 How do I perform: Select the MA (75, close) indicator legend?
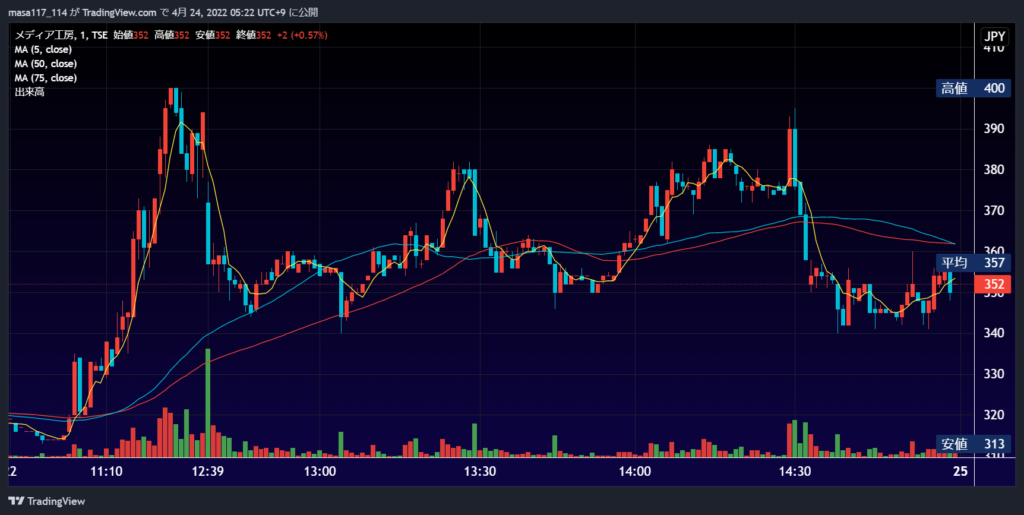coord(46,78)
